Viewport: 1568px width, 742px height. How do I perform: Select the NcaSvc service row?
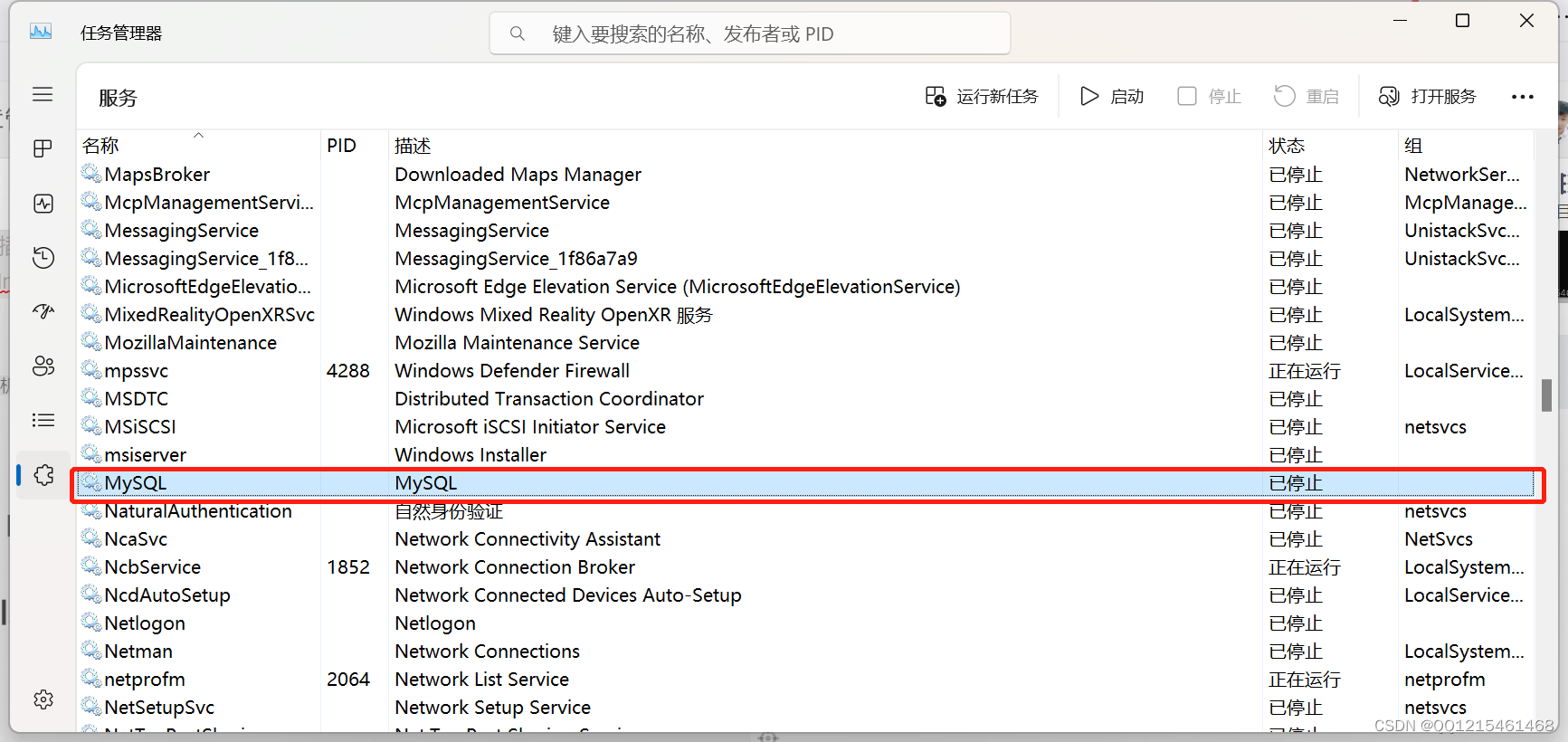805,539
